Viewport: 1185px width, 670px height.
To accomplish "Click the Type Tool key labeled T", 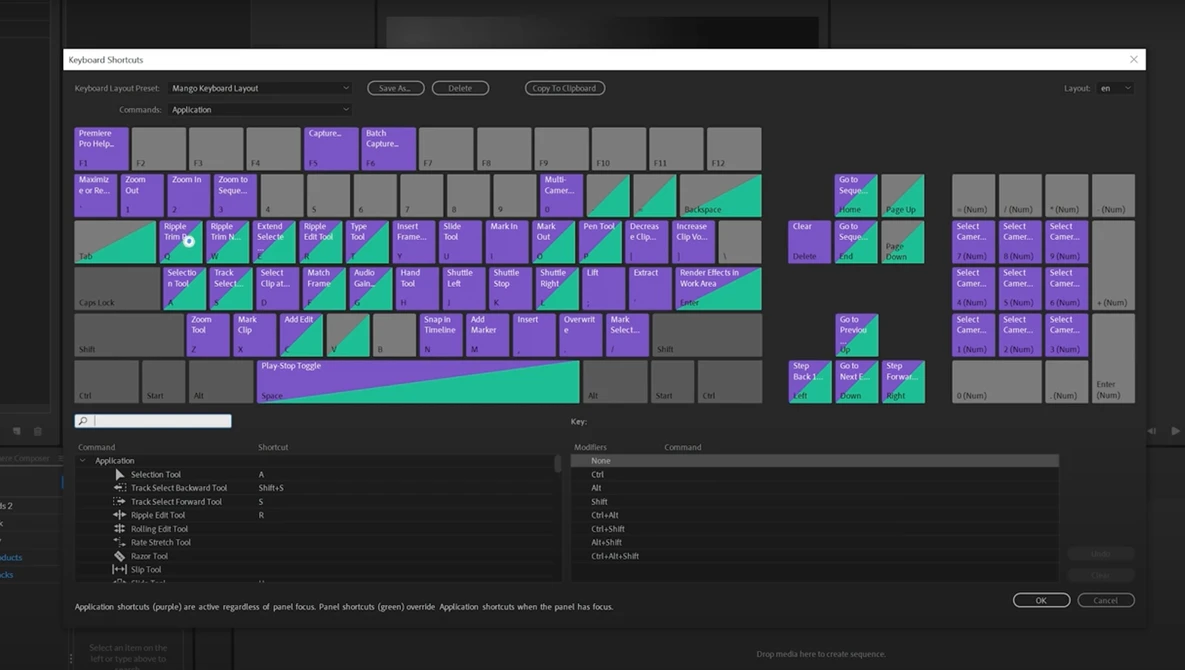I will coord(368,242).
